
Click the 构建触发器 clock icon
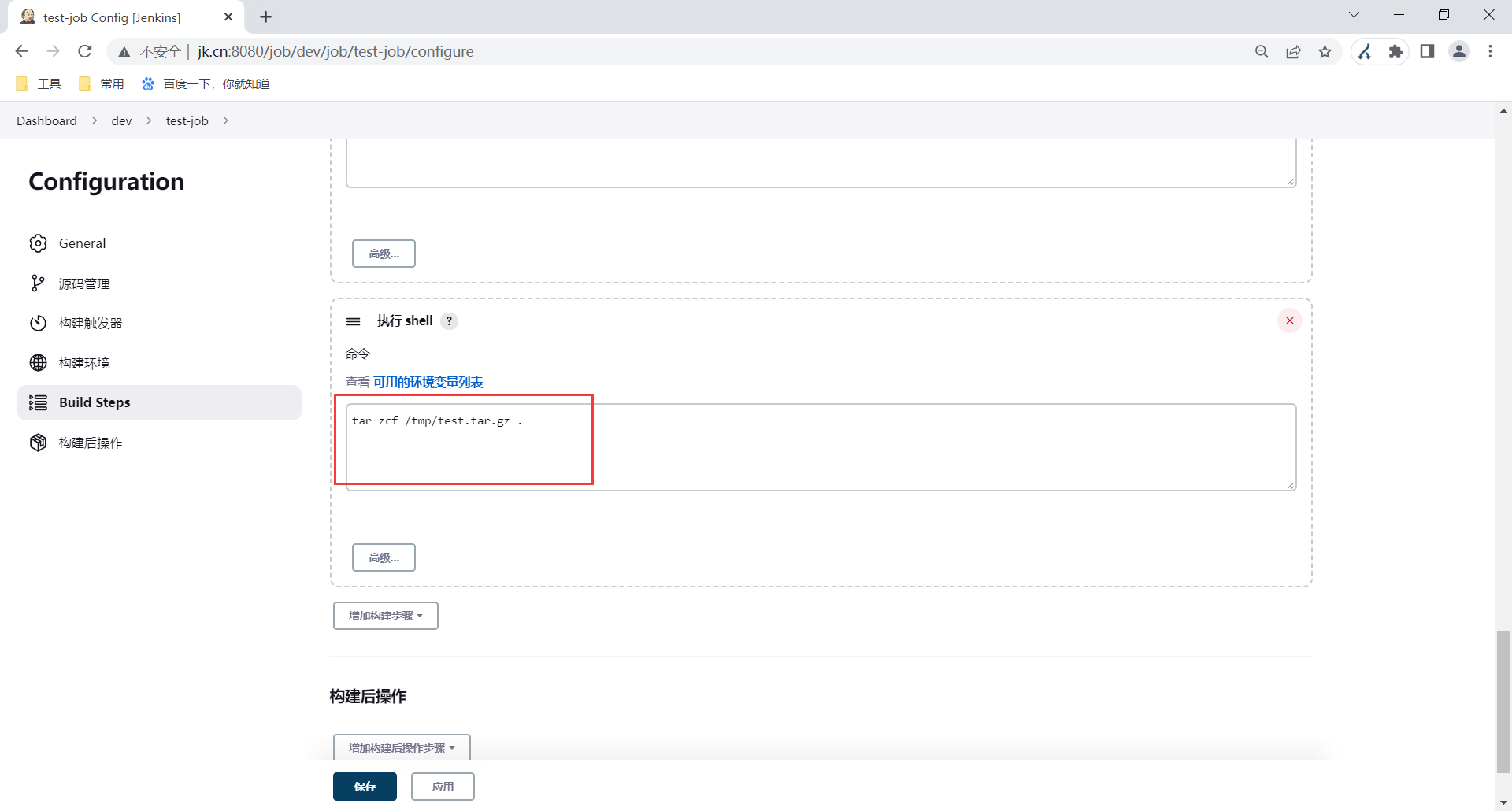coord(38,323)
